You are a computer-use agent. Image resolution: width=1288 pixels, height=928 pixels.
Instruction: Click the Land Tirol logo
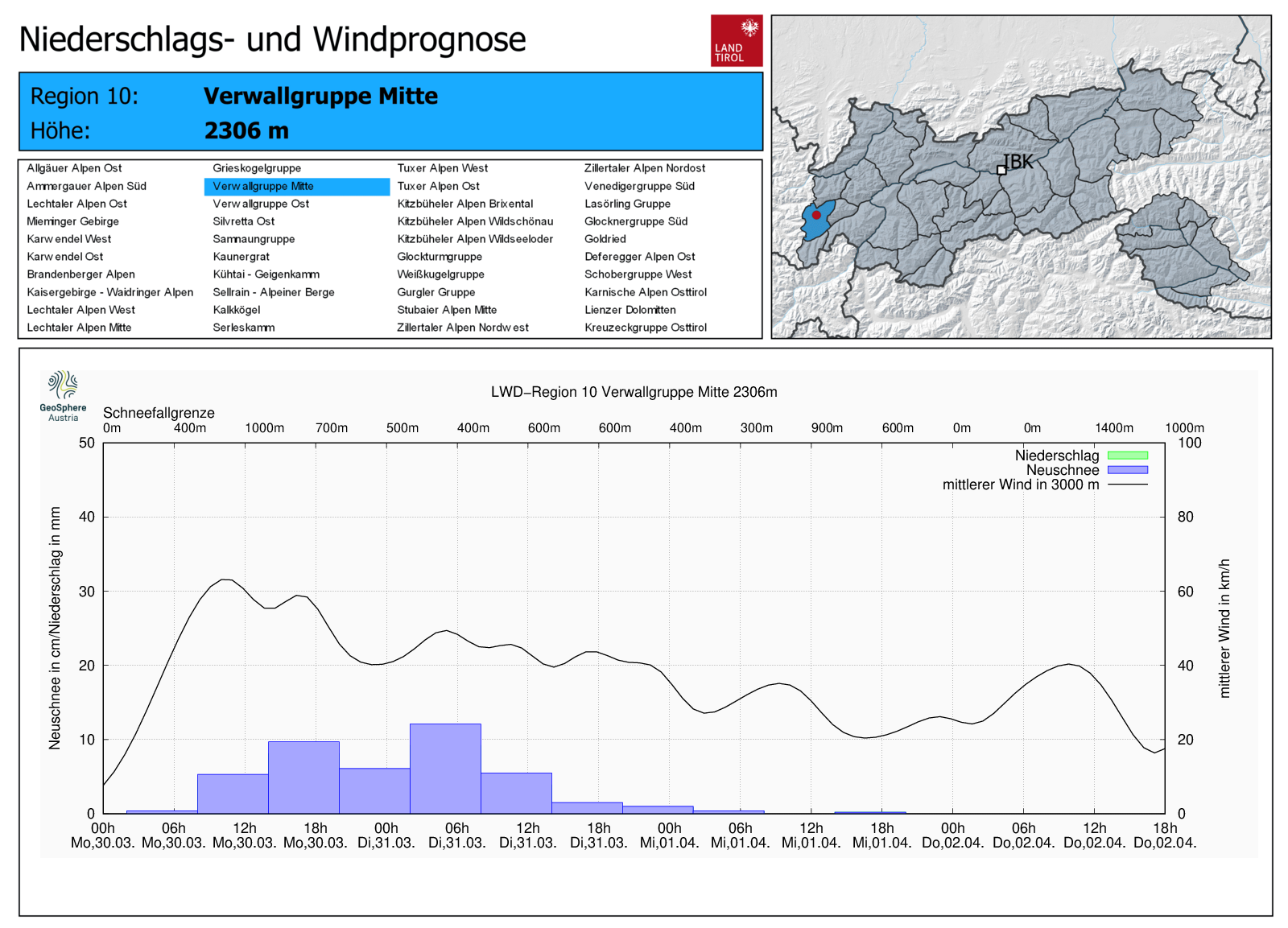click(x=736, y=40)
